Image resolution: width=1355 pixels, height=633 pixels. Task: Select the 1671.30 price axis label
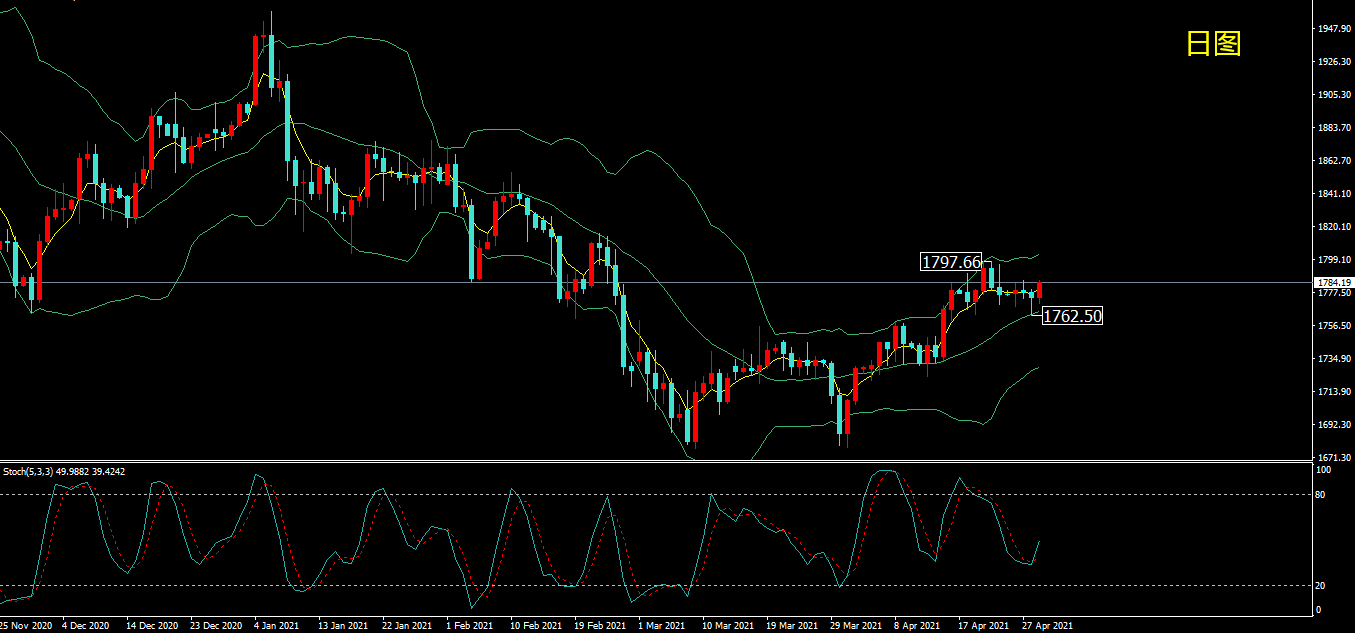coord(1336,457)
